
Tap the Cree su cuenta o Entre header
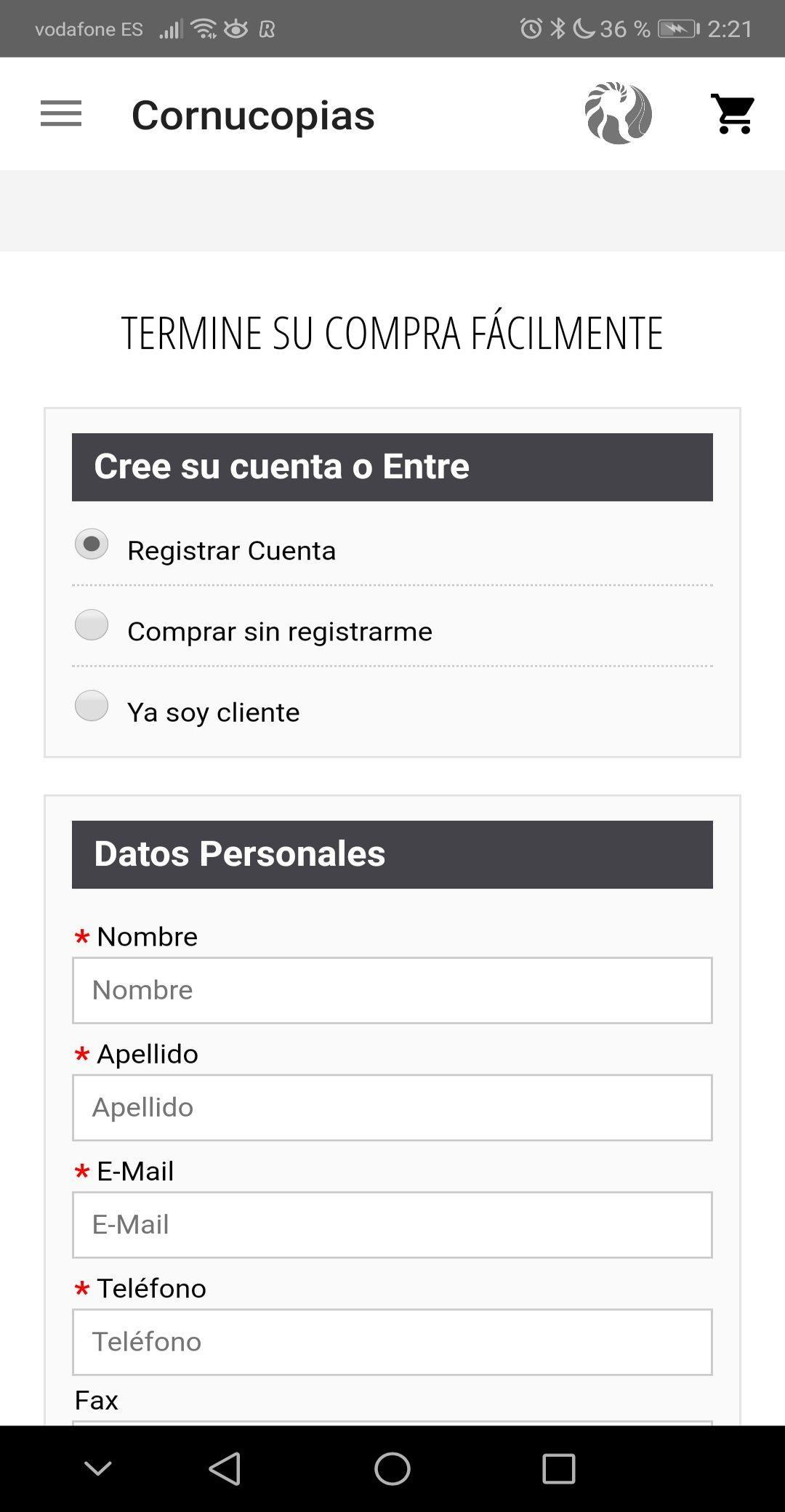(x=392, y=467)
